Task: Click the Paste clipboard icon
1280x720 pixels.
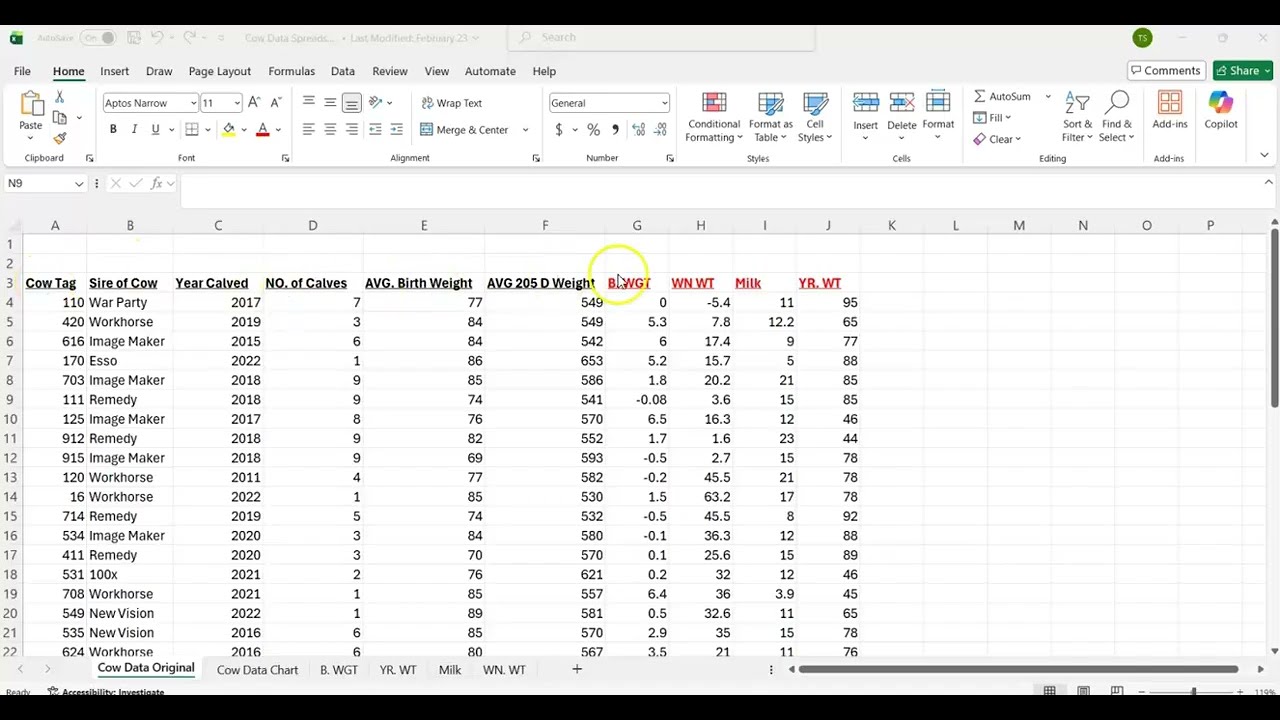Action: [x=31, y=104]
